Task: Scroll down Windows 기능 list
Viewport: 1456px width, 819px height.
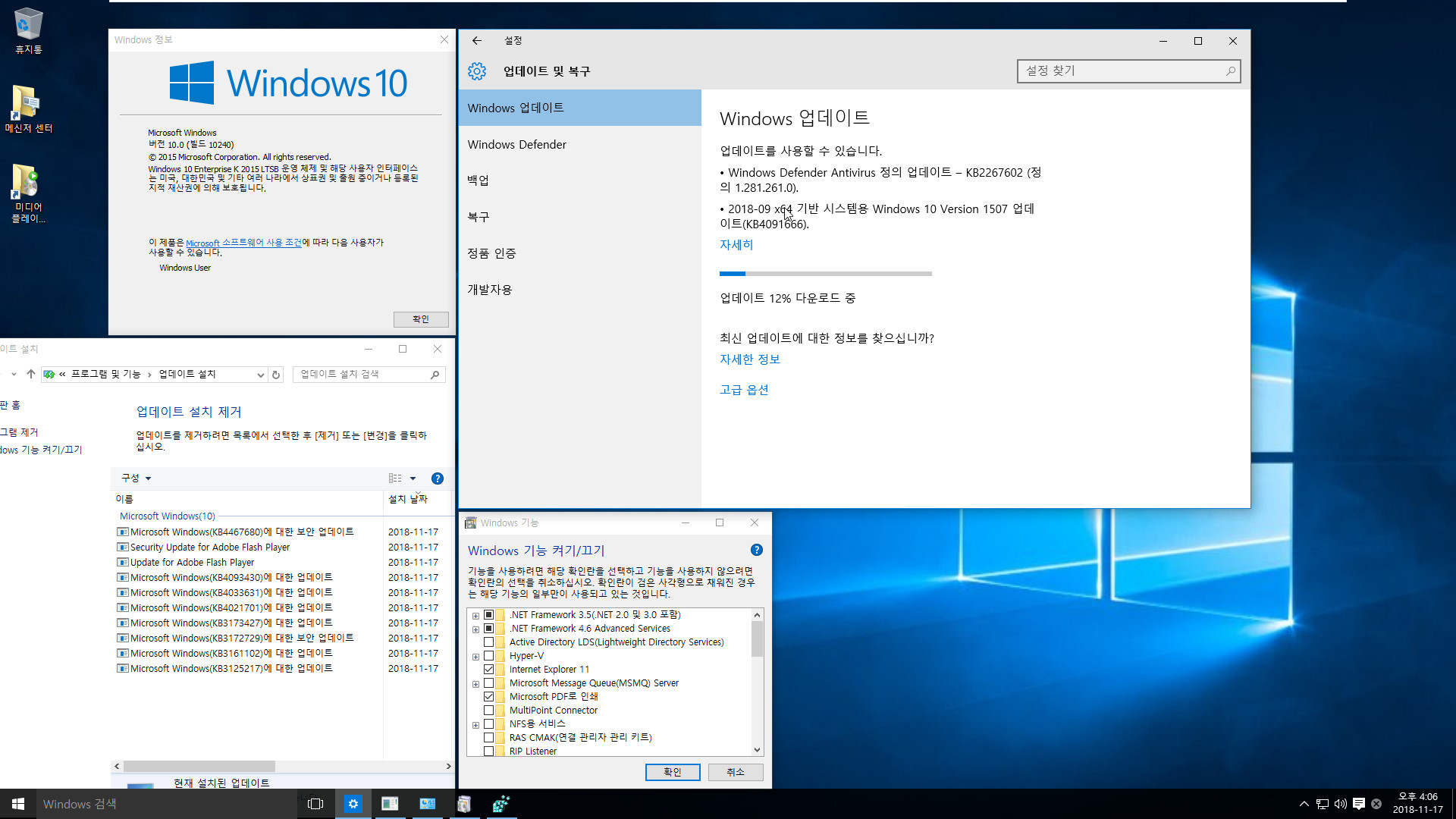Action: [757, 750]
